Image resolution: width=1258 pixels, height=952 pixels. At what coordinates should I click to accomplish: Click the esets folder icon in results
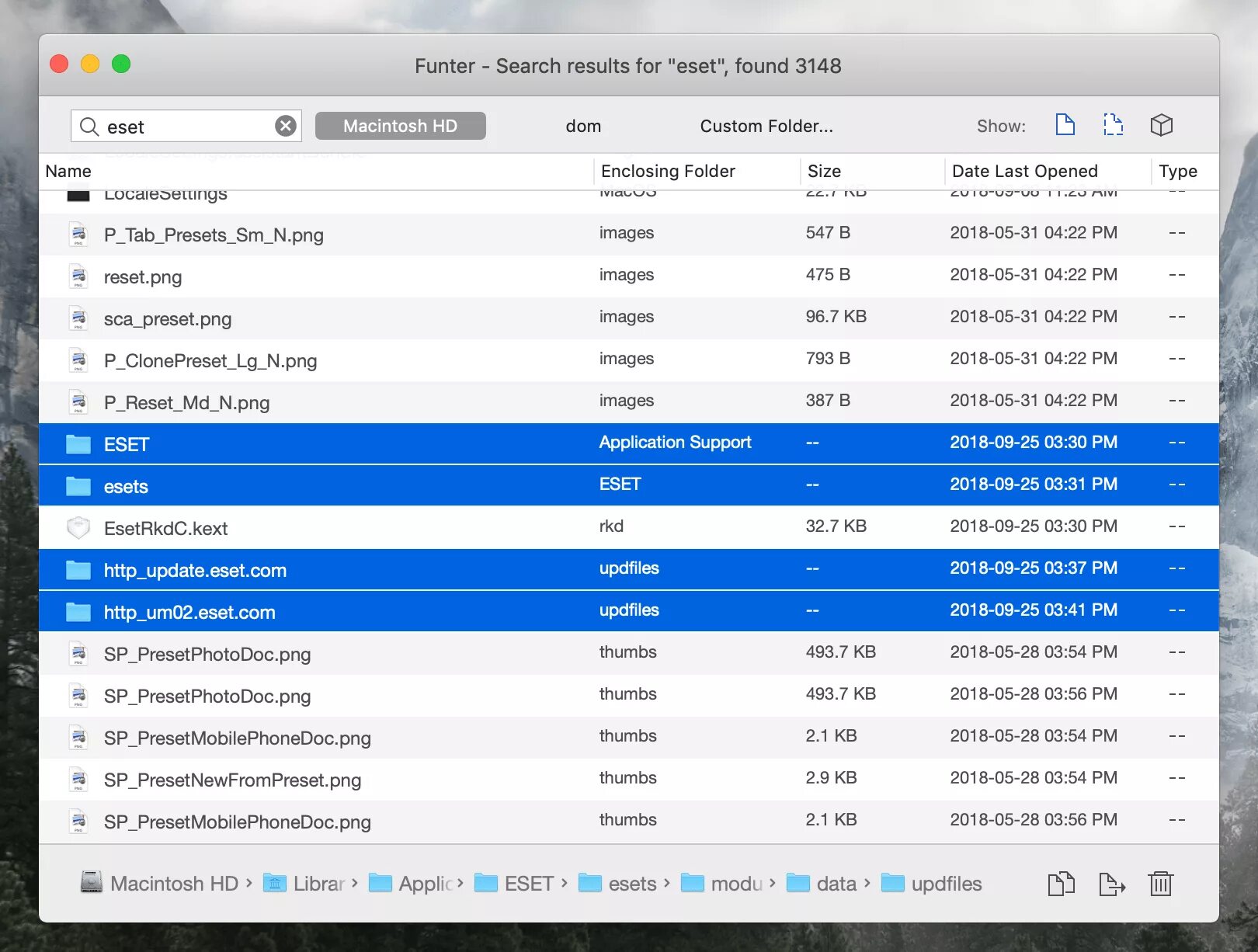(x=78, y=486)
